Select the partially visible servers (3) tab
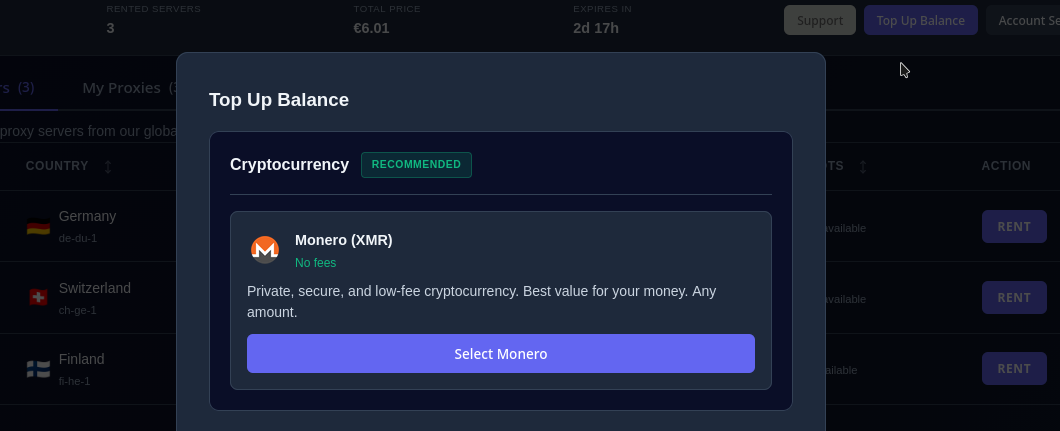This screenshot has height=431, width=1060. pyautogui.click(x=18, y=88)
